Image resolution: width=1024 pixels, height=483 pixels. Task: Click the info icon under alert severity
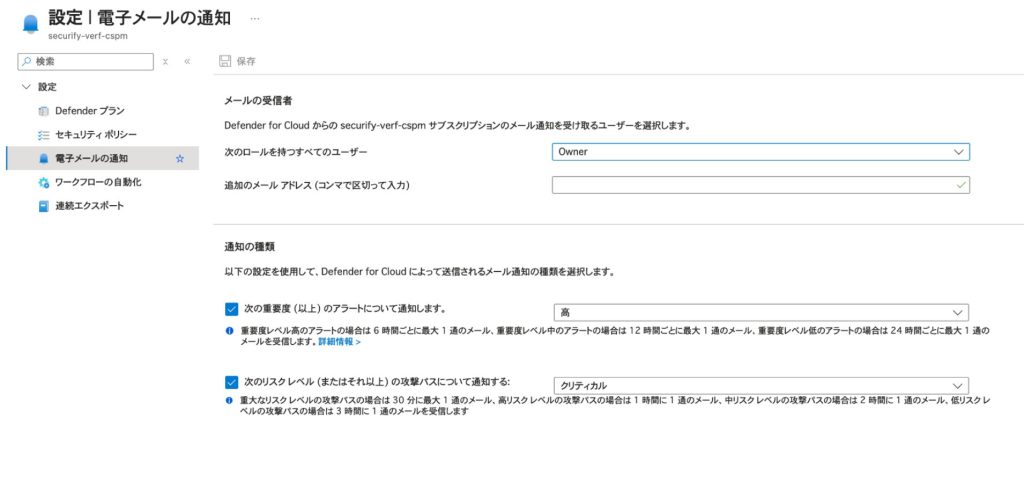230,331
